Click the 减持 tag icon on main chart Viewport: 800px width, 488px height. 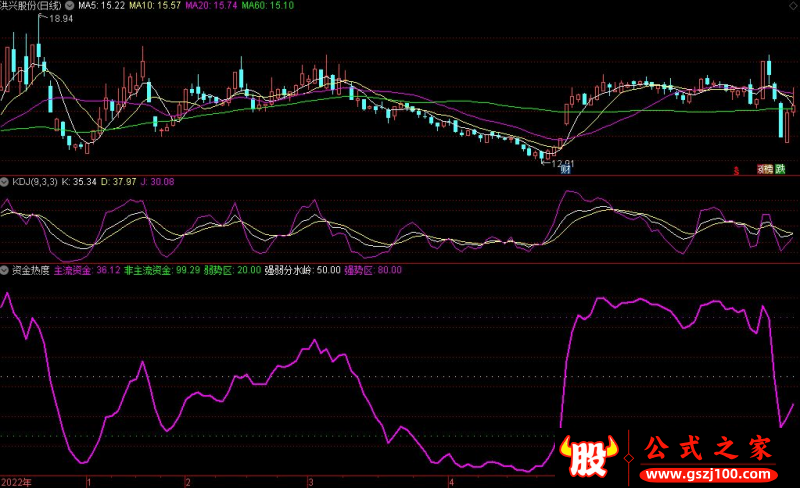pyautogui.click(x=765, y=170)
